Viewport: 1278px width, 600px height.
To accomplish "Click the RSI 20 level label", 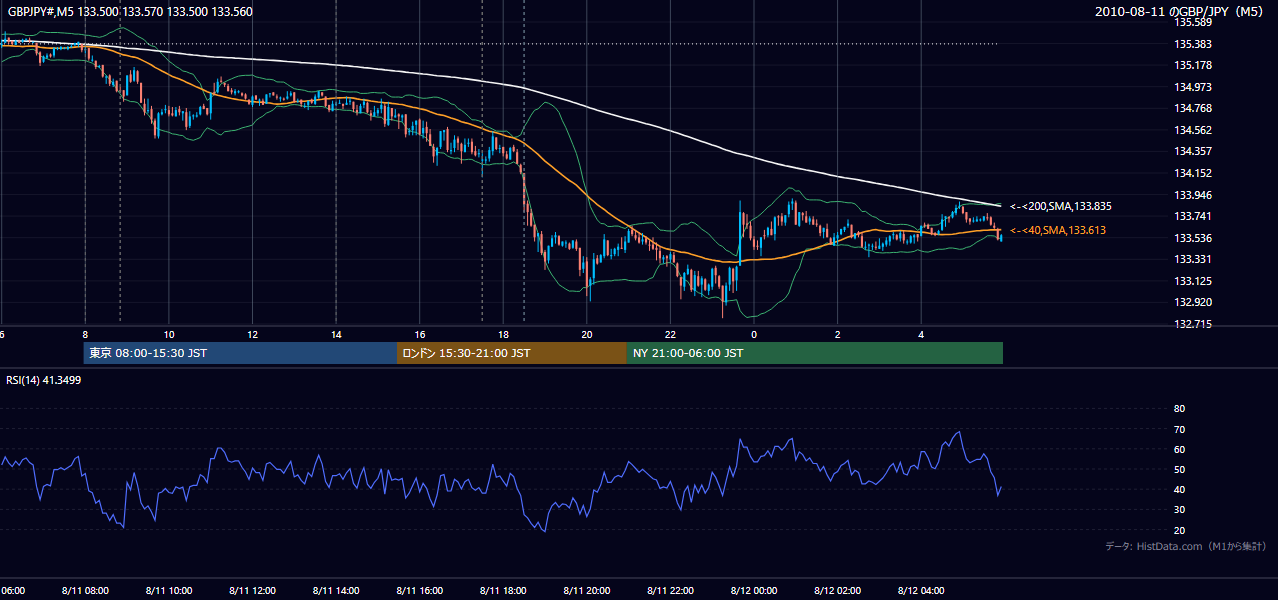I will tap(1179, 530).
